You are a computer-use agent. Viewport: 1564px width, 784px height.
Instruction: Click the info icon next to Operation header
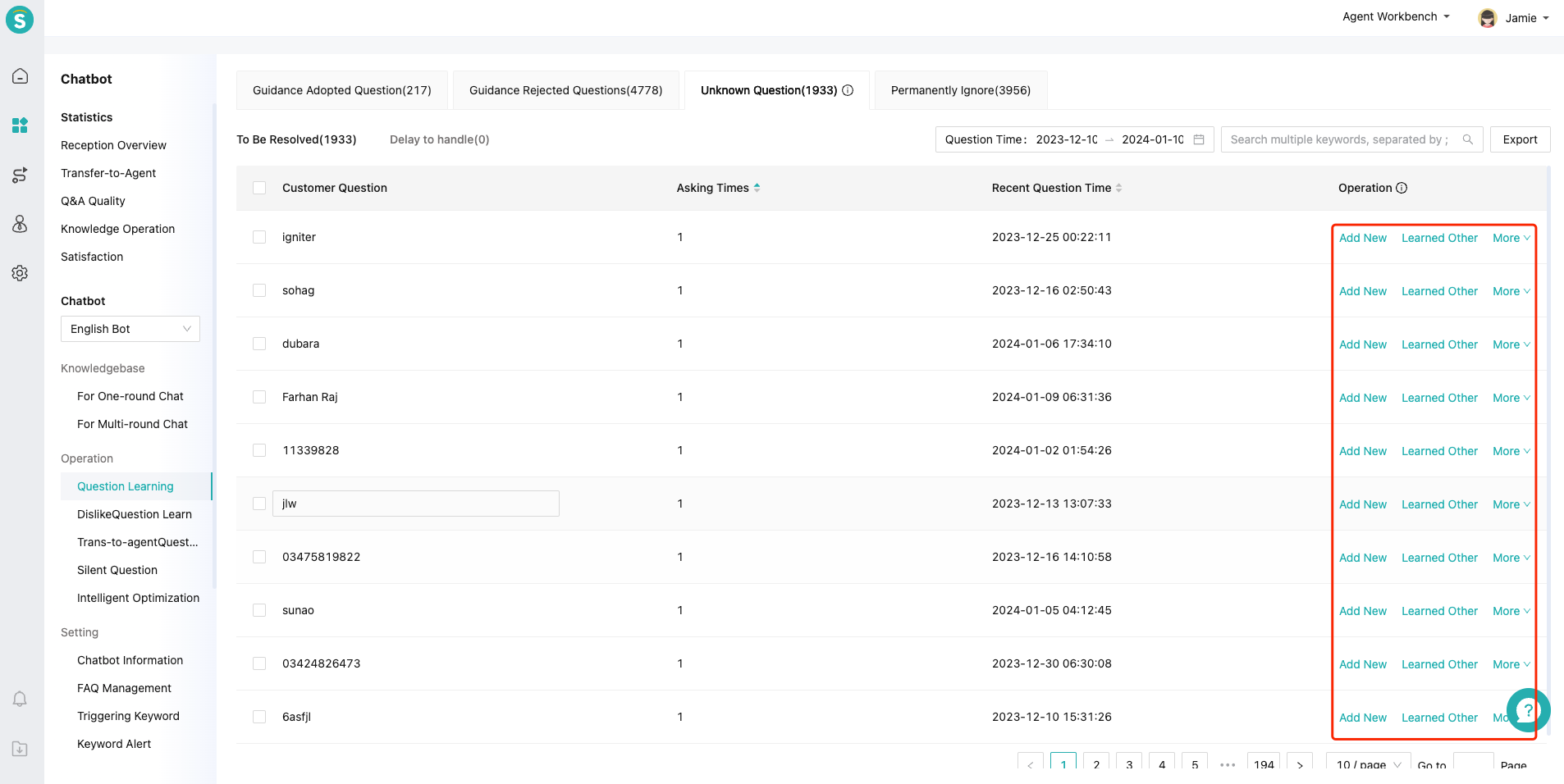point(1402,188)
